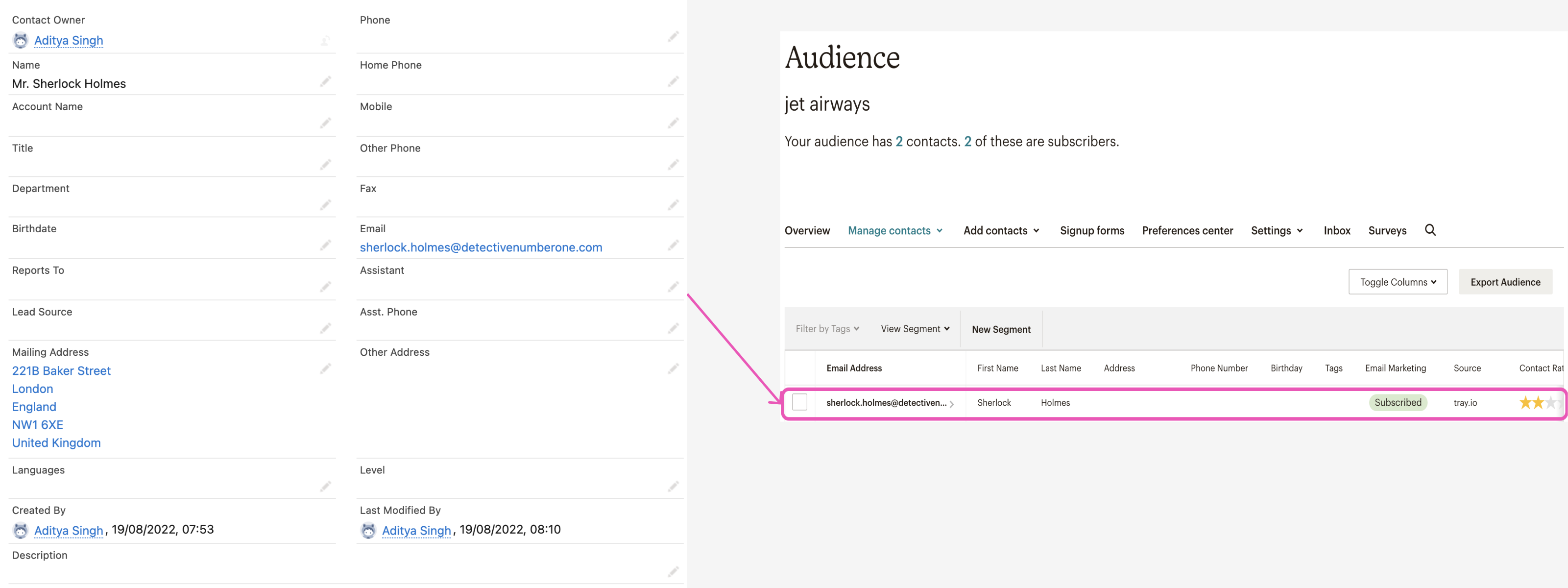Select the sherlock.holmes contact row checkbox
The height and width of the screenshot is (588, 1568).
[799, 402]
